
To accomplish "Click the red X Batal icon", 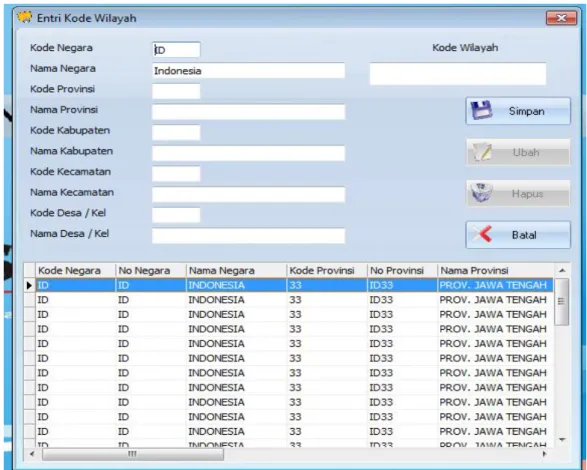I will [482, 234].
